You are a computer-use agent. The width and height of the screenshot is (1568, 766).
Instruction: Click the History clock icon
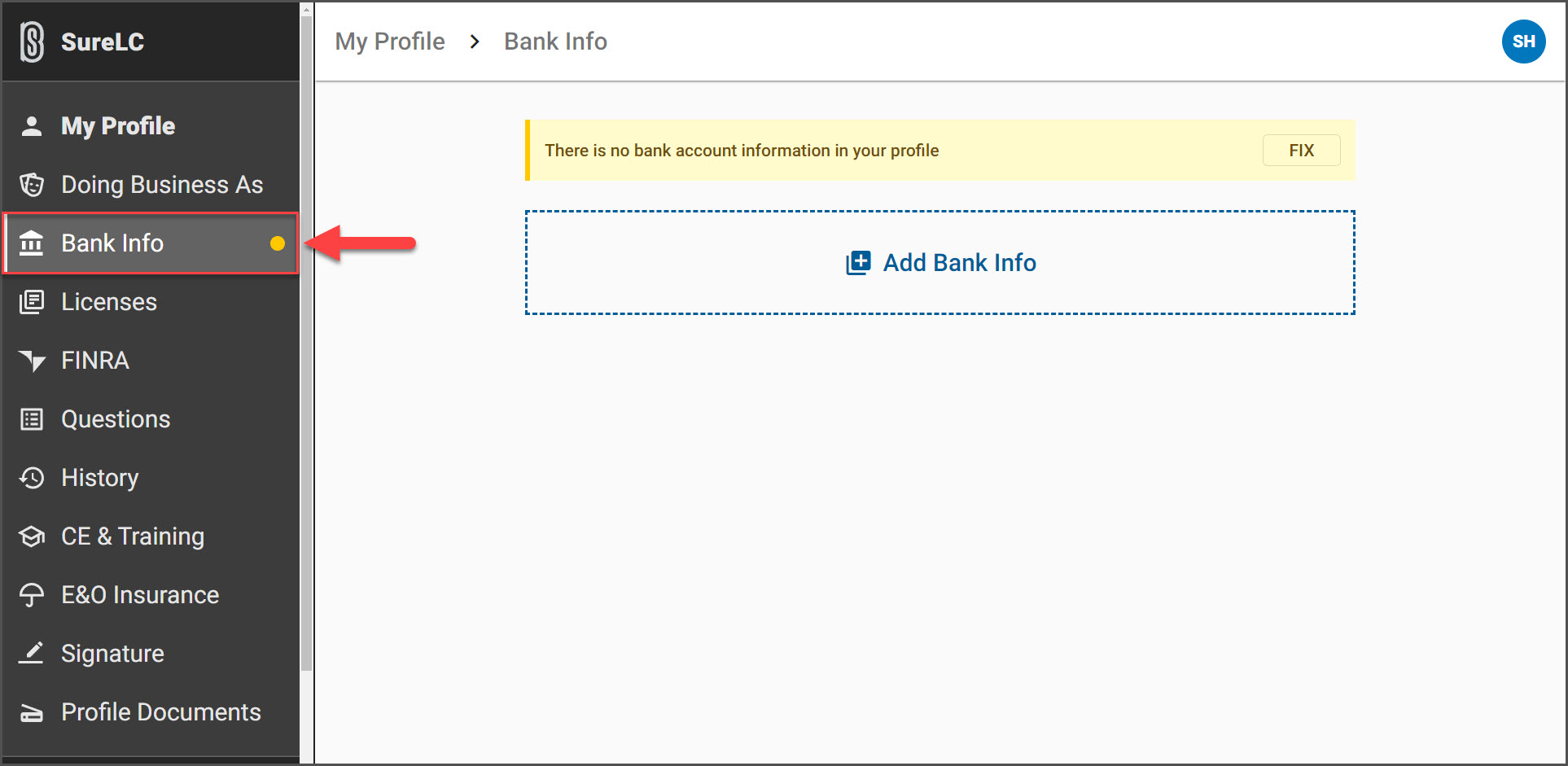[x=32, y=478]
